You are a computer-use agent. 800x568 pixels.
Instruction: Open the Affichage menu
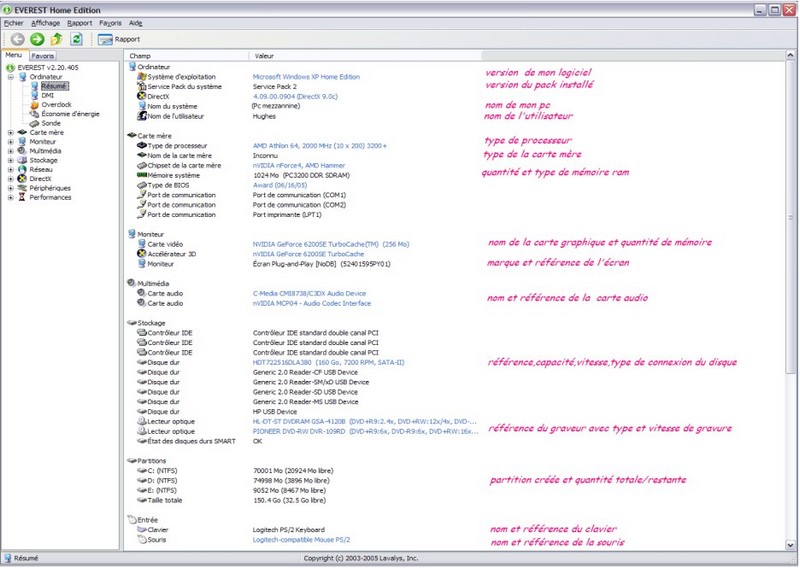45,23
